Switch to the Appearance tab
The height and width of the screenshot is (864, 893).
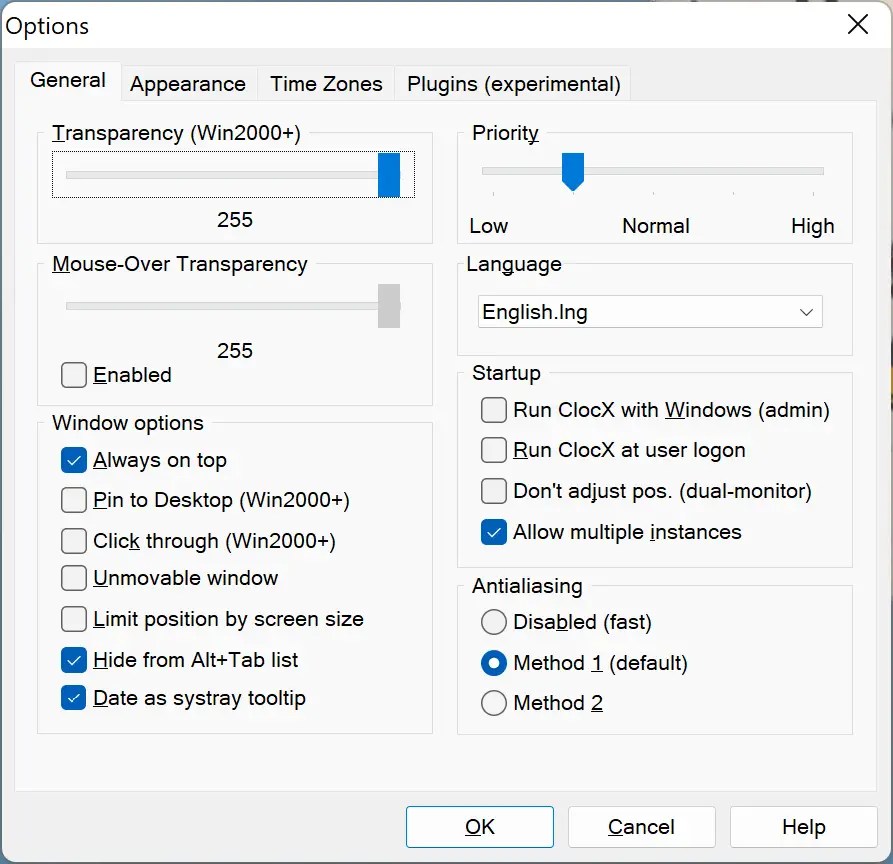coord(188,83)
